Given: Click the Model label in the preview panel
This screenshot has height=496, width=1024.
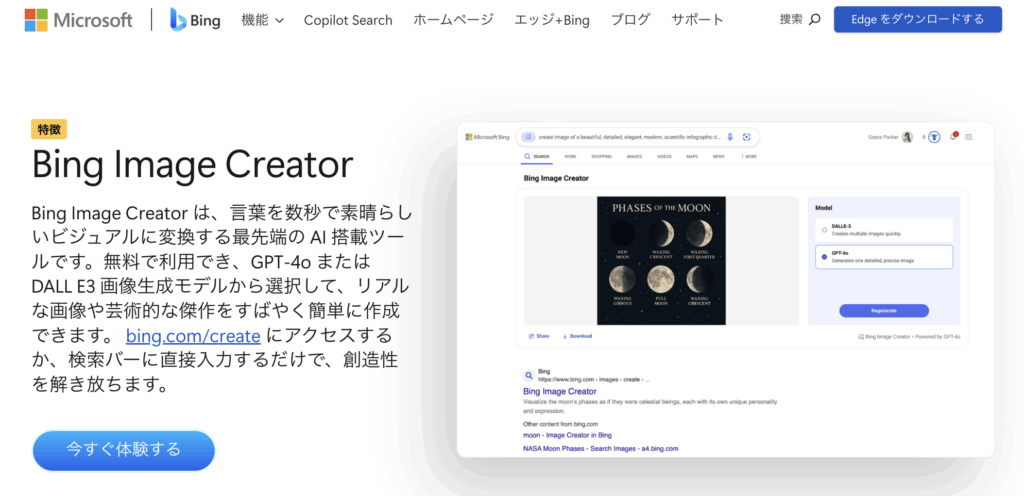Looking at the screenshot, I should click(824, 208).
